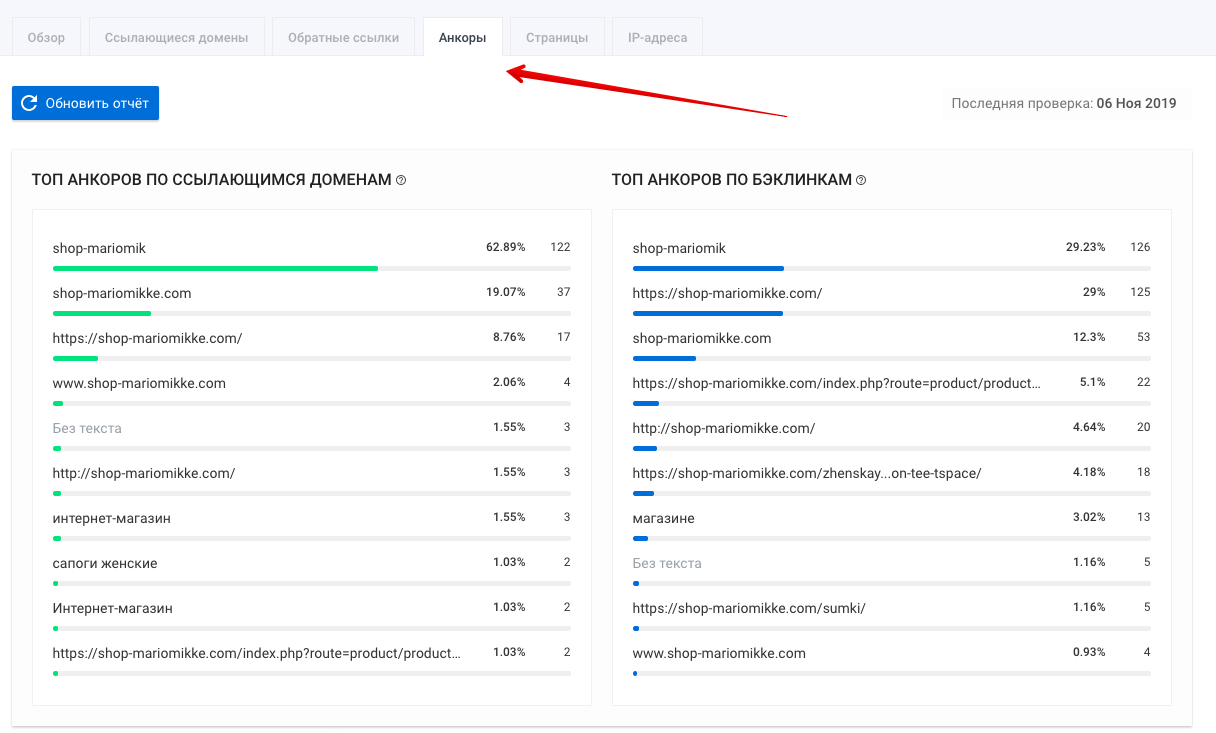Click Без текста row in domains list
1216x733 pixels.
tap(87, 428)
